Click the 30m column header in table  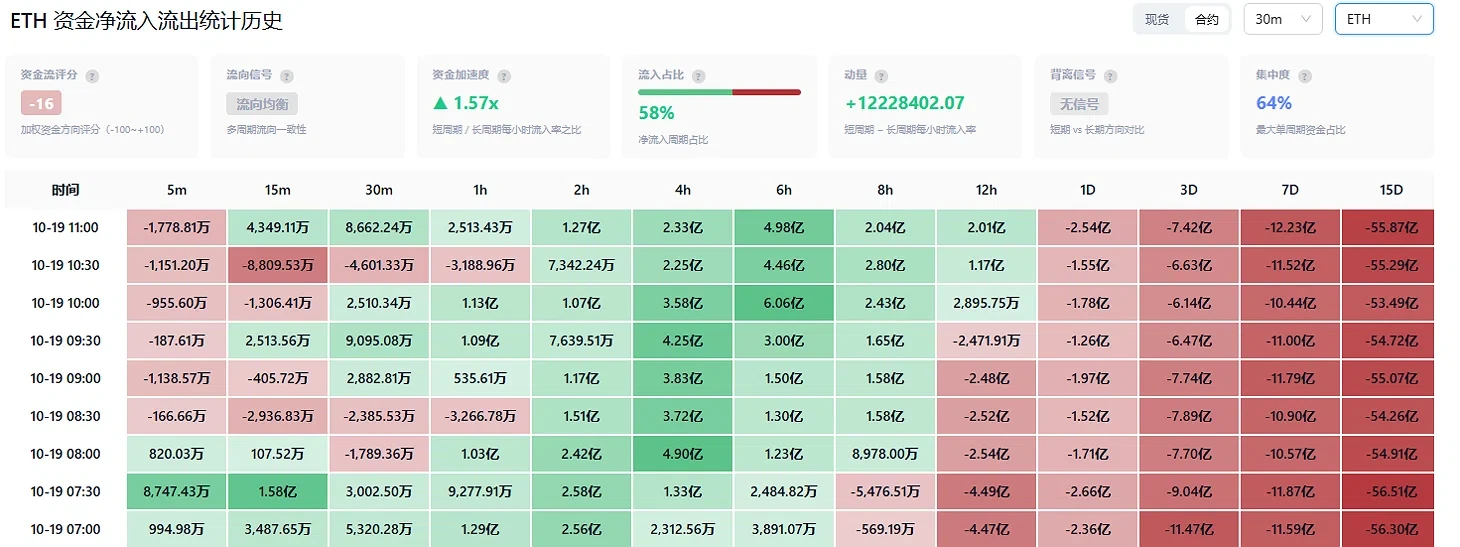coord(379,190)
